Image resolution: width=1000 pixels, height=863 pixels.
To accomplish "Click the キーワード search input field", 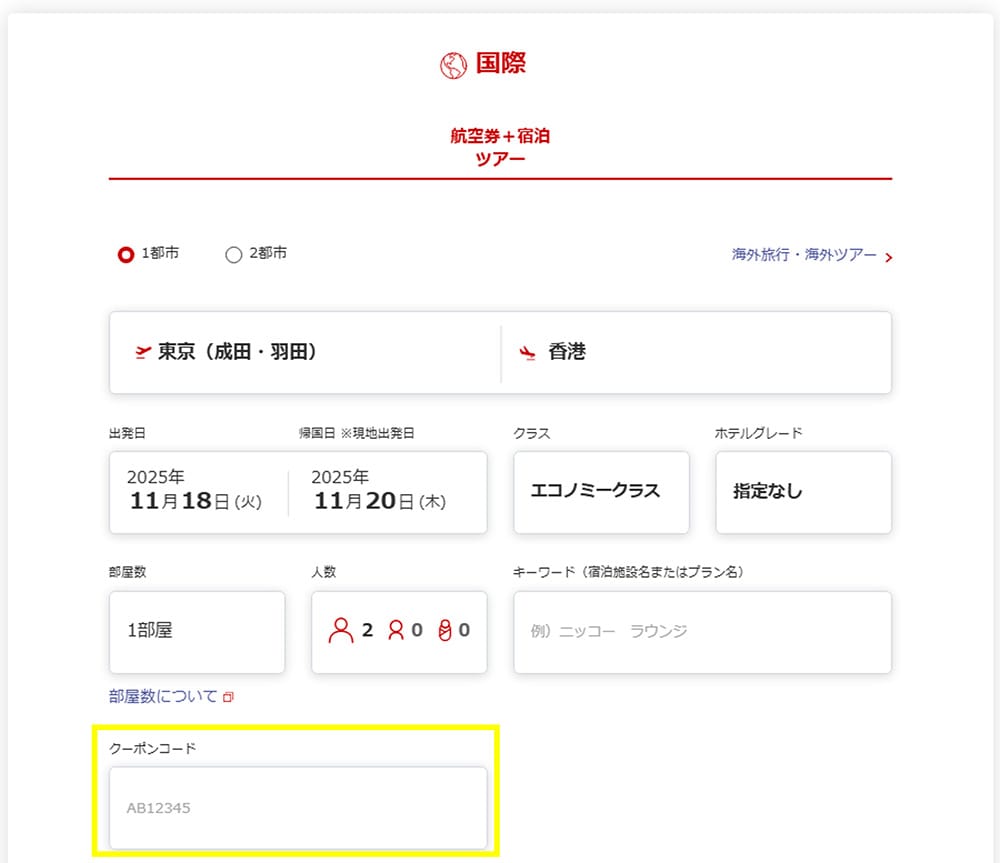I will 702,631.
